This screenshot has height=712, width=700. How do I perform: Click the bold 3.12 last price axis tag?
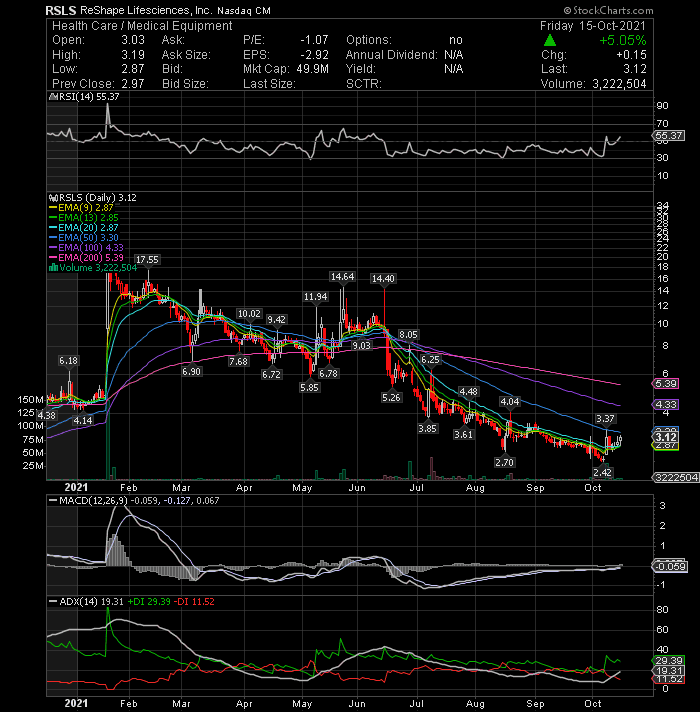pyautogui.click(x=666, y=437)
